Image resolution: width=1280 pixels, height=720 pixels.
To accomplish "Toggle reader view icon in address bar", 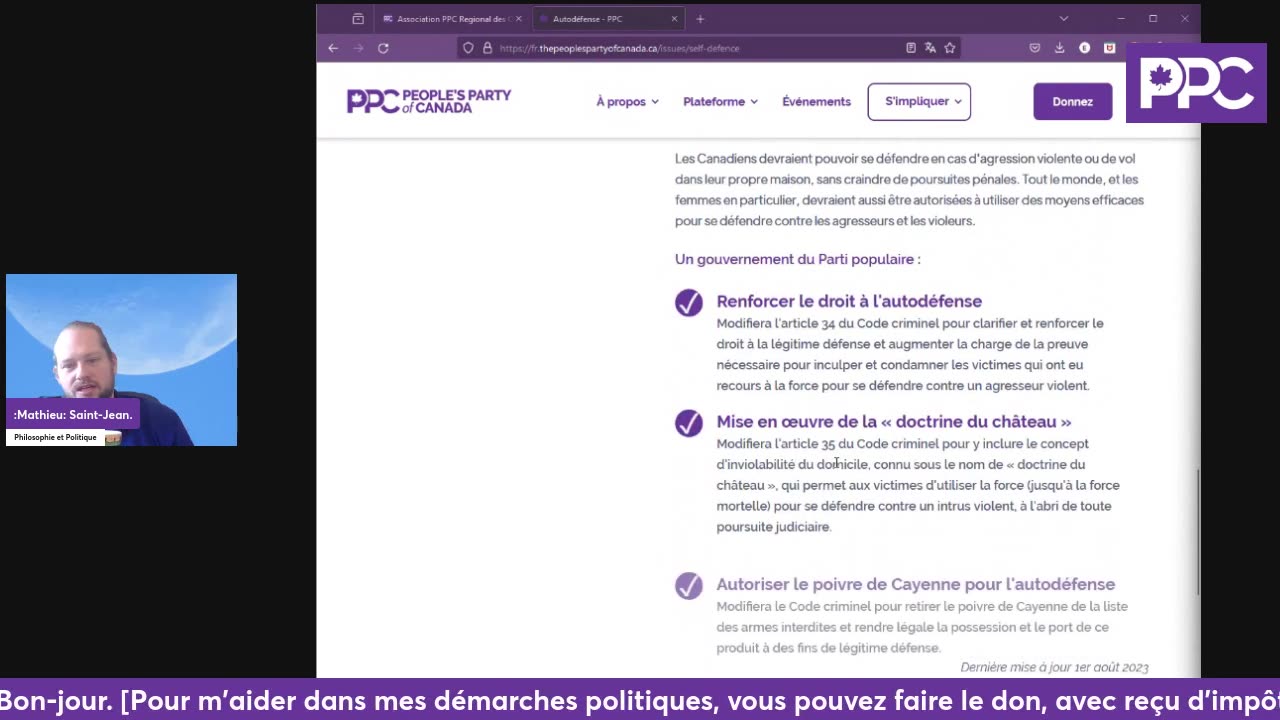I will point(910,48).
